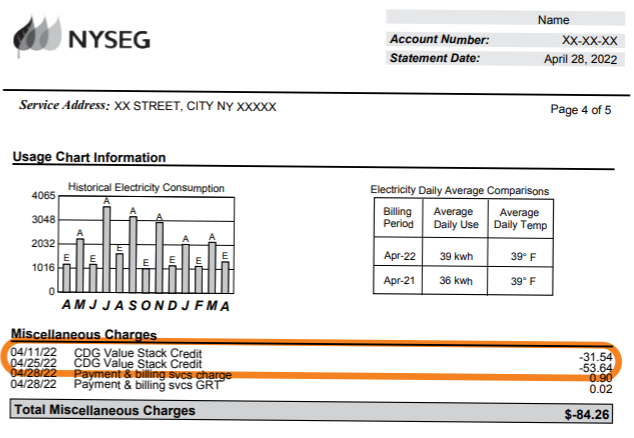Click the 36 kwh average daily use

(x=453, y=283)
